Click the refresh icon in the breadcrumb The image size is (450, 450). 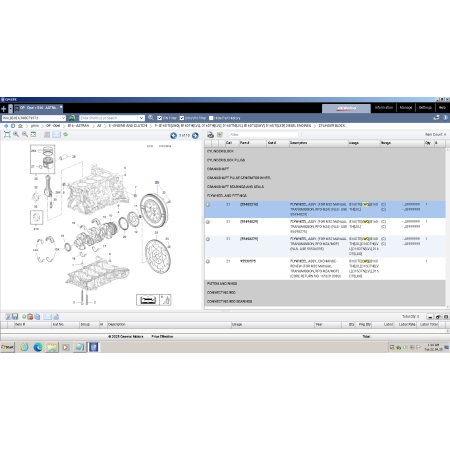[13, 126]
